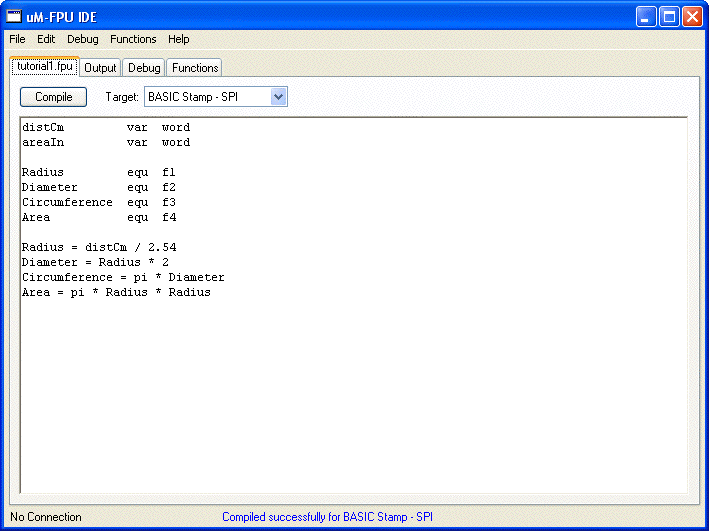
Task: Maximize the uM-FPU IDE window
Action: (669, 17)
